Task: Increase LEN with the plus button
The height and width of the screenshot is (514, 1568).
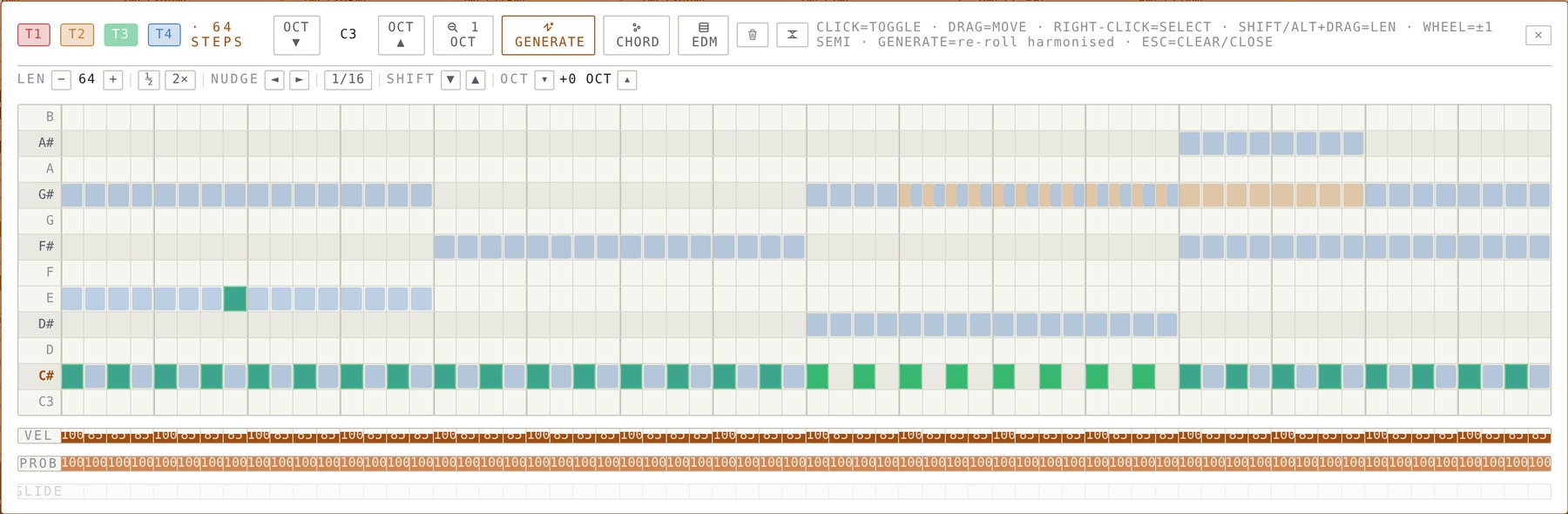Action: click(113, 79)
